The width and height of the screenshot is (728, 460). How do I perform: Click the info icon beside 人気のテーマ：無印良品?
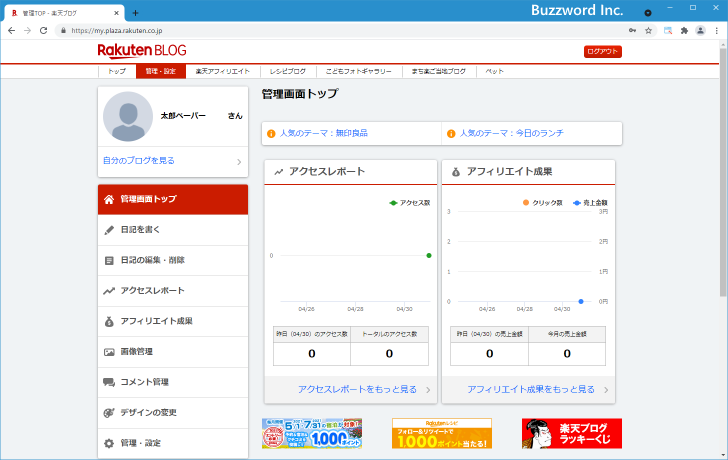[271, 134]
